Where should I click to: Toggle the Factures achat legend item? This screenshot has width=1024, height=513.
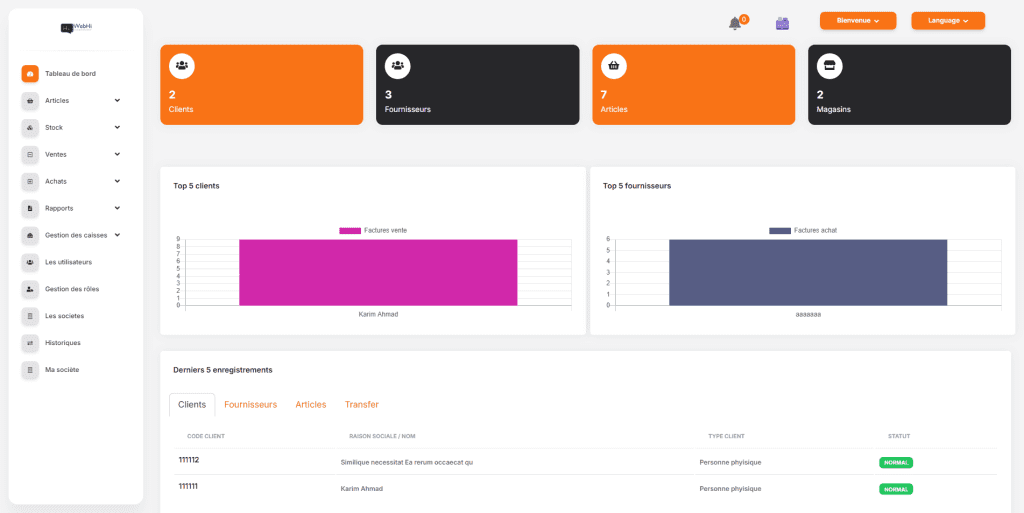[x=803, y=231]
